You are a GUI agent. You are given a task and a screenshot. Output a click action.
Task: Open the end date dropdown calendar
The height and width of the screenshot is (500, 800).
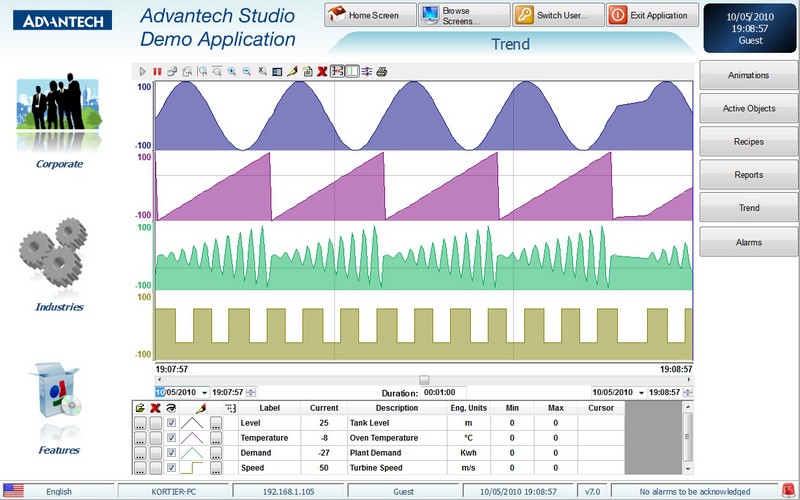pos(641,393)
